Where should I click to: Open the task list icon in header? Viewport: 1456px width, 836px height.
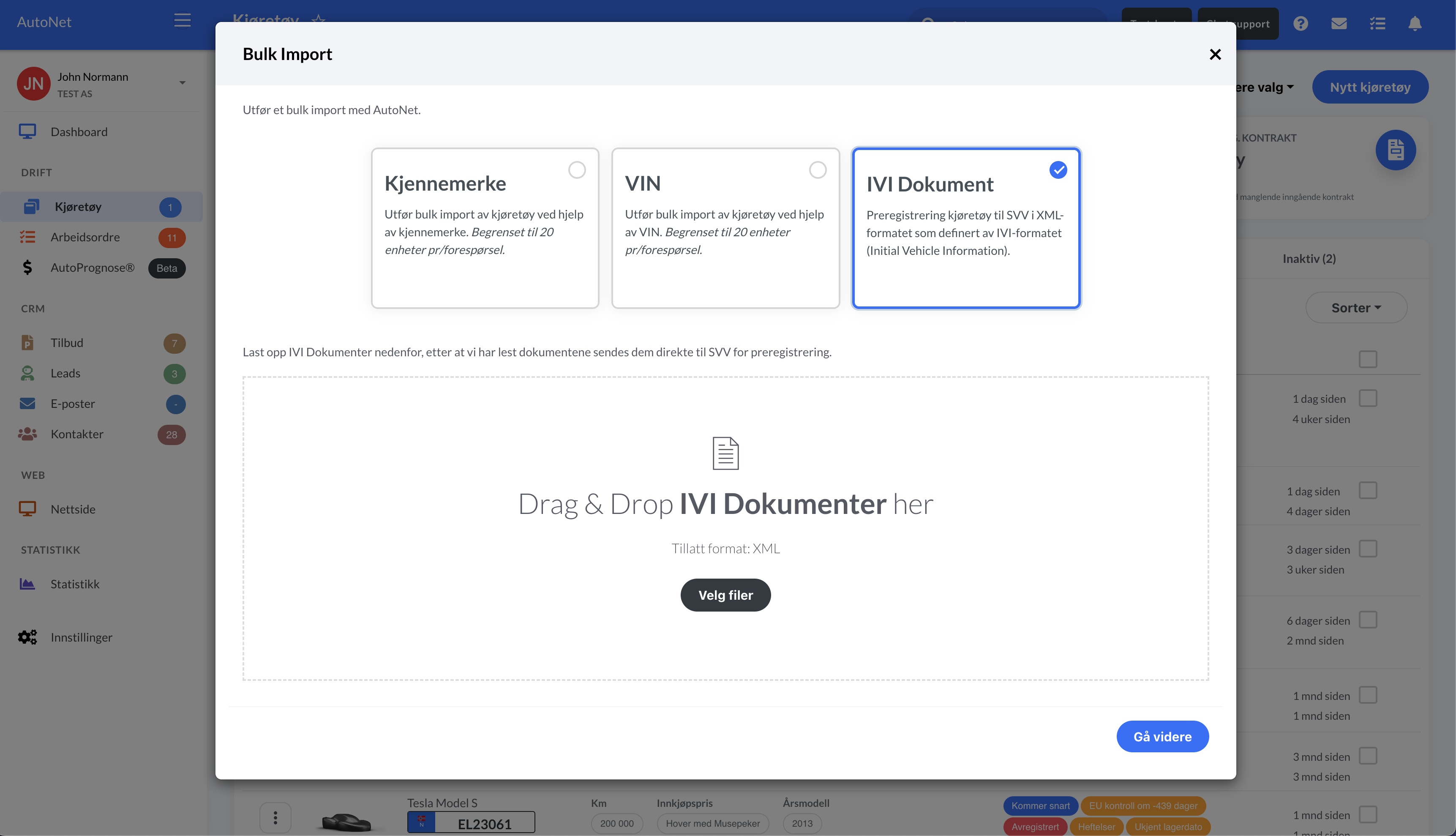click(1377, 24)
